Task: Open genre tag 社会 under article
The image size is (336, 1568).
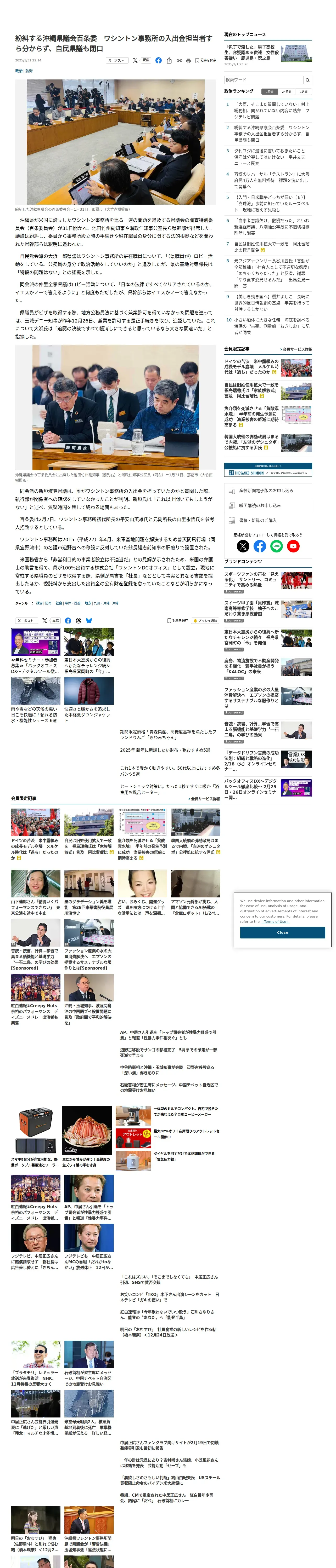Action: [59, 603]
